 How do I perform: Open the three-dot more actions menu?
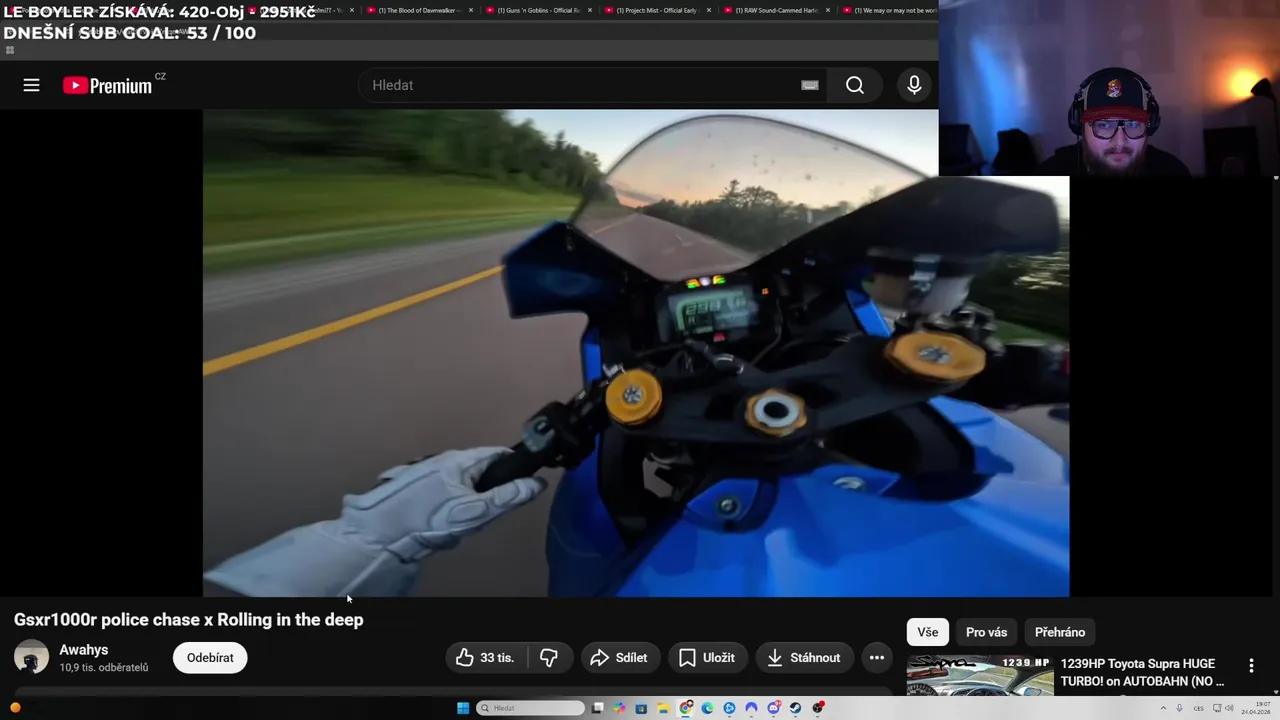click(x=877, y=657)
